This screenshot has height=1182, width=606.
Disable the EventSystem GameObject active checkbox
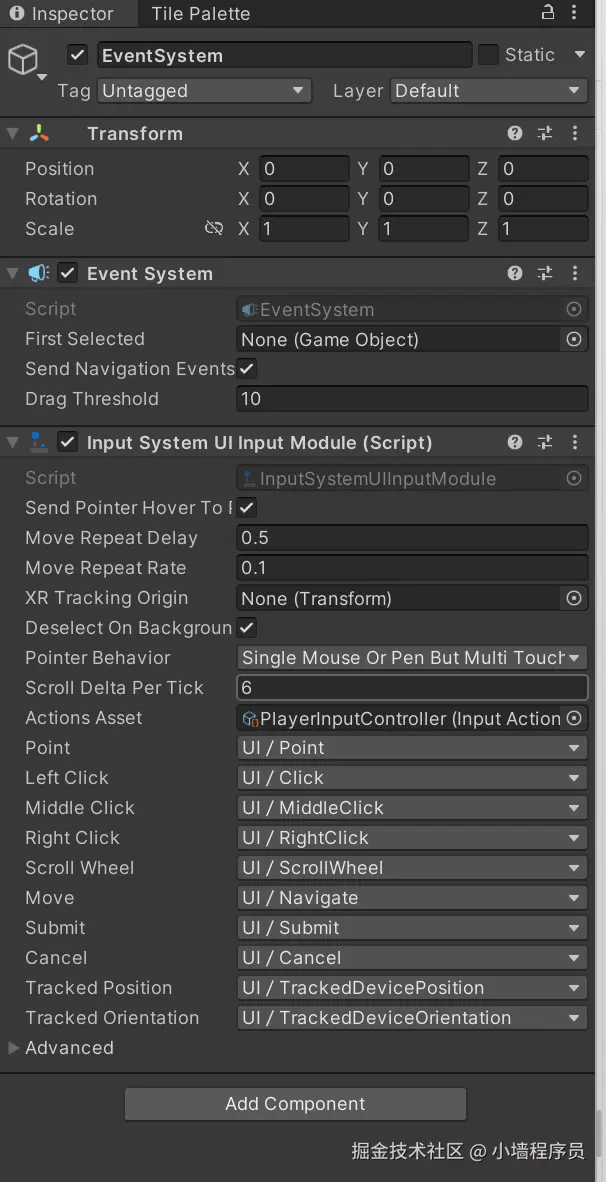(x=78, y=55)
